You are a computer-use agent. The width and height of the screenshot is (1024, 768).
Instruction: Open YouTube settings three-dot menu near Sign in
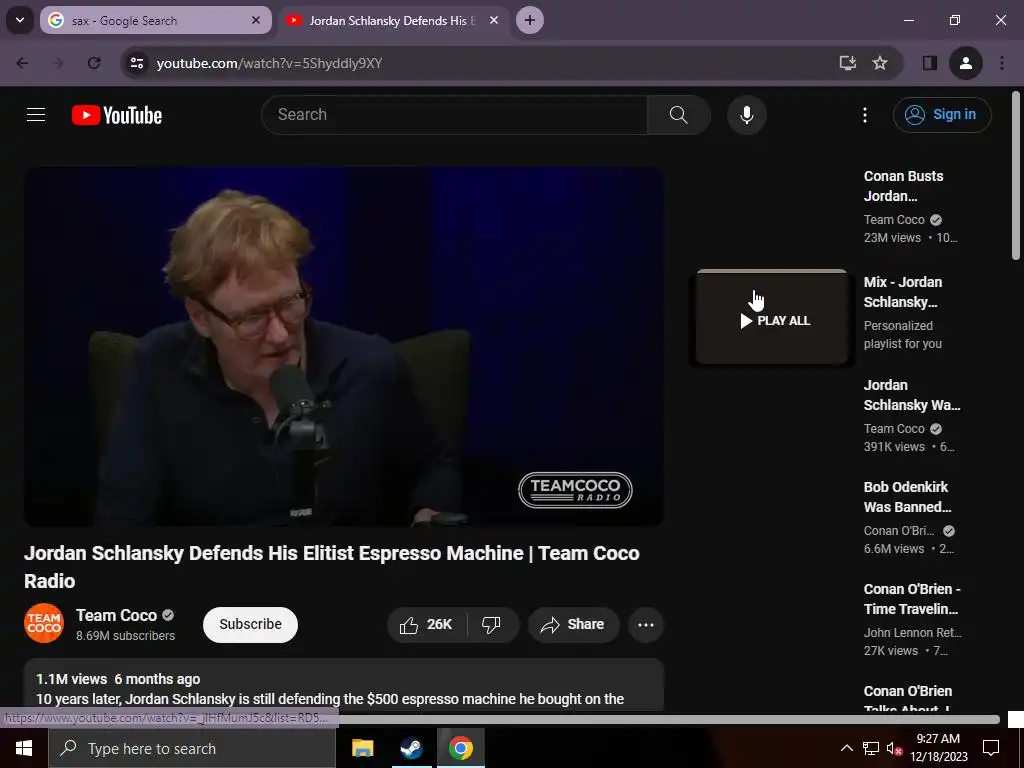(x=865, y=115)
